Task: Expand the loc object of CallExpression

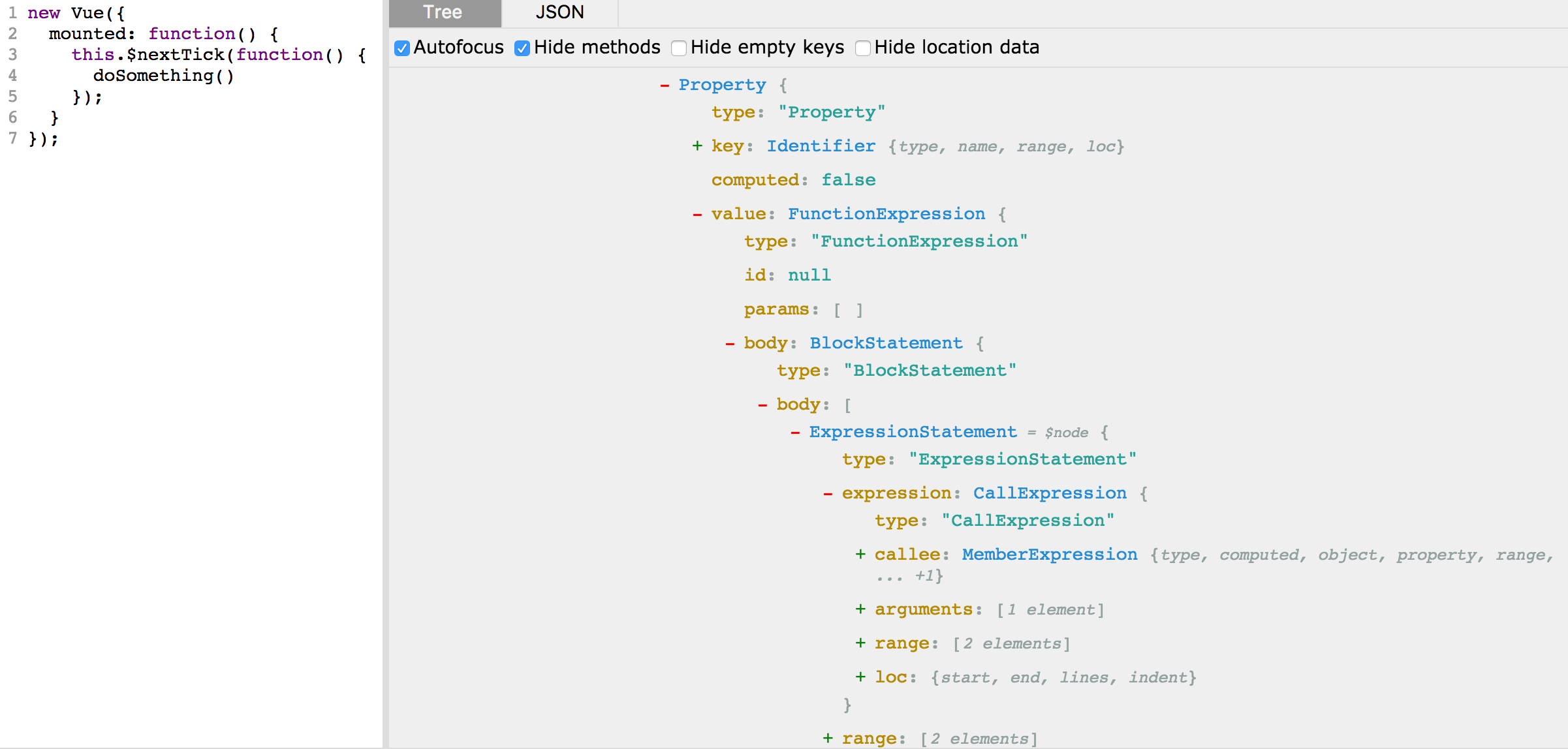Action: (861, 677)
